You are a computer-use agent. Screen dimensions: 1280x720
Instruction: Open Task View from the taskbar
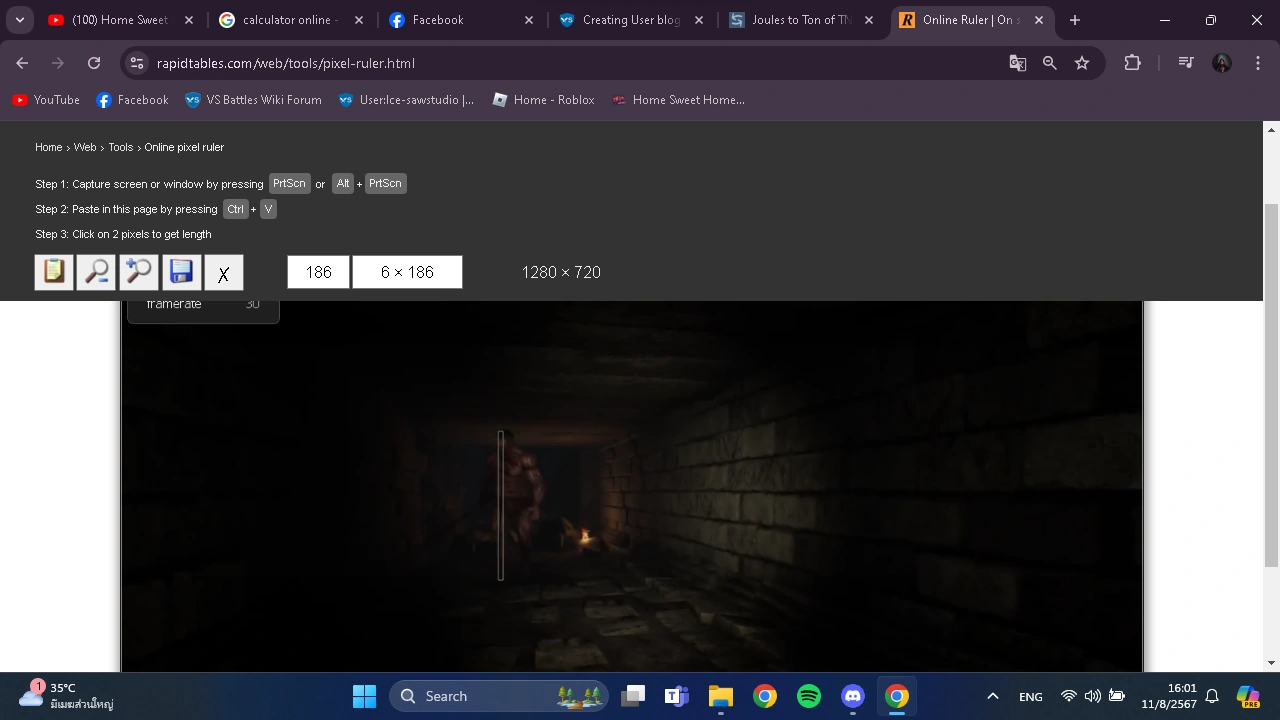pos(633,696)
